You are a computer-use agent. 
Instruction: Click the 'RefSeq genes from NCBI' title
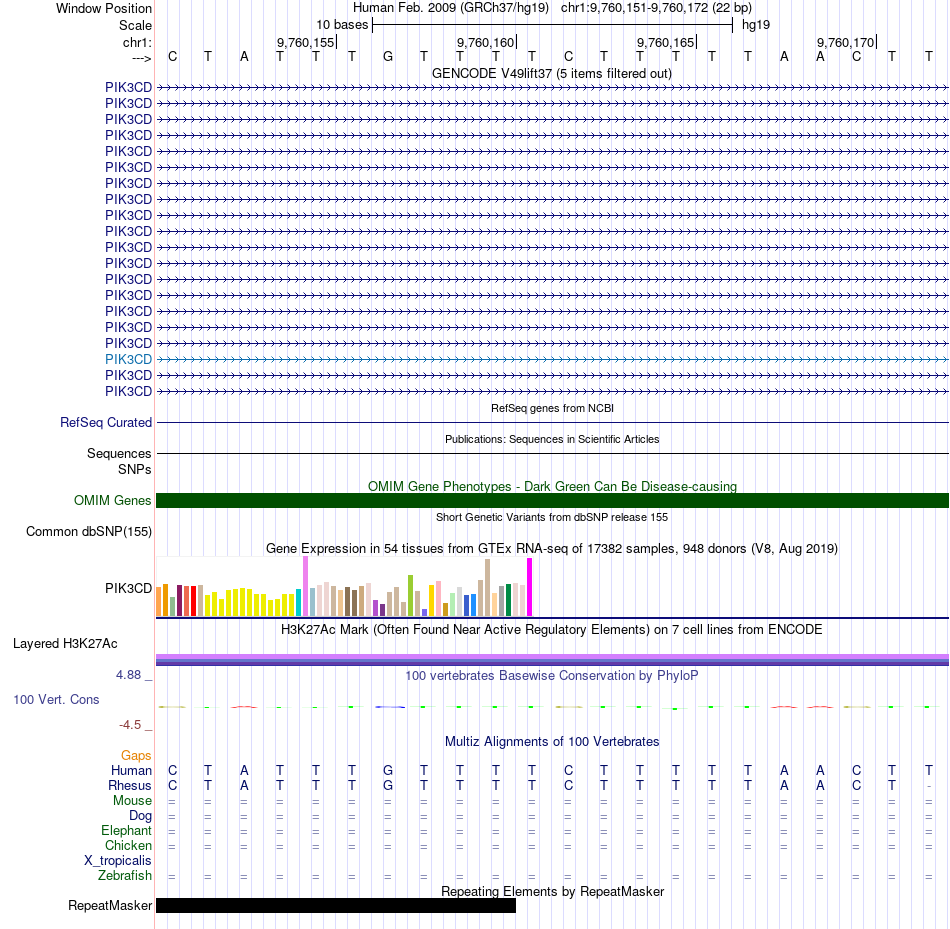click(x=553, y=408)
